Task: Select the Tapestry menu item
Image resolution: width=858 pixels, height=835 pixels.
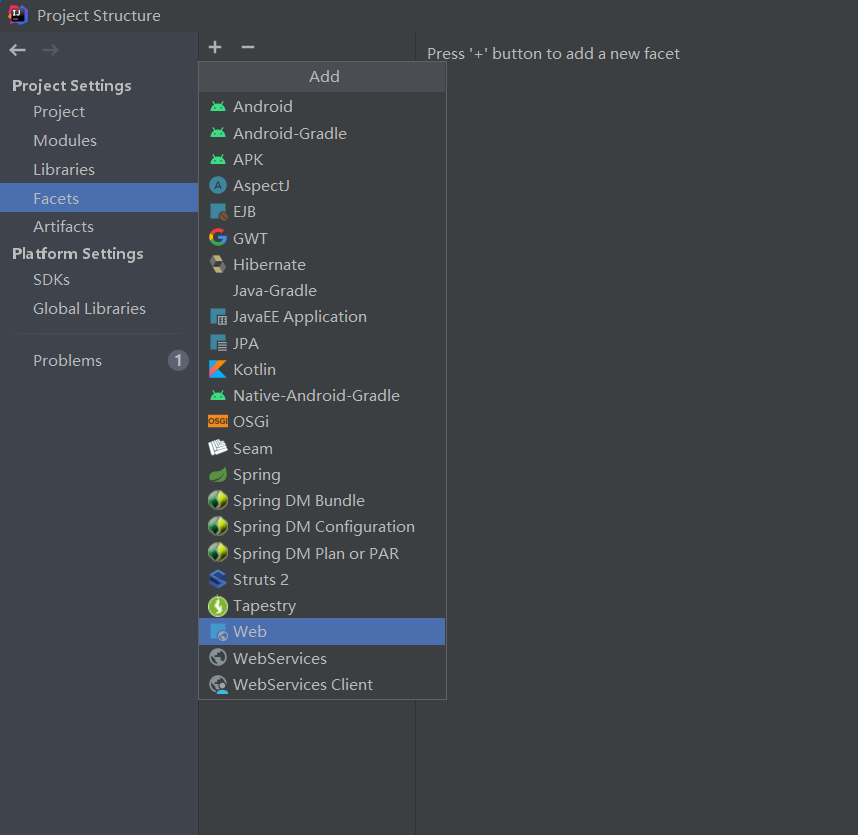Action: point(322,606)
